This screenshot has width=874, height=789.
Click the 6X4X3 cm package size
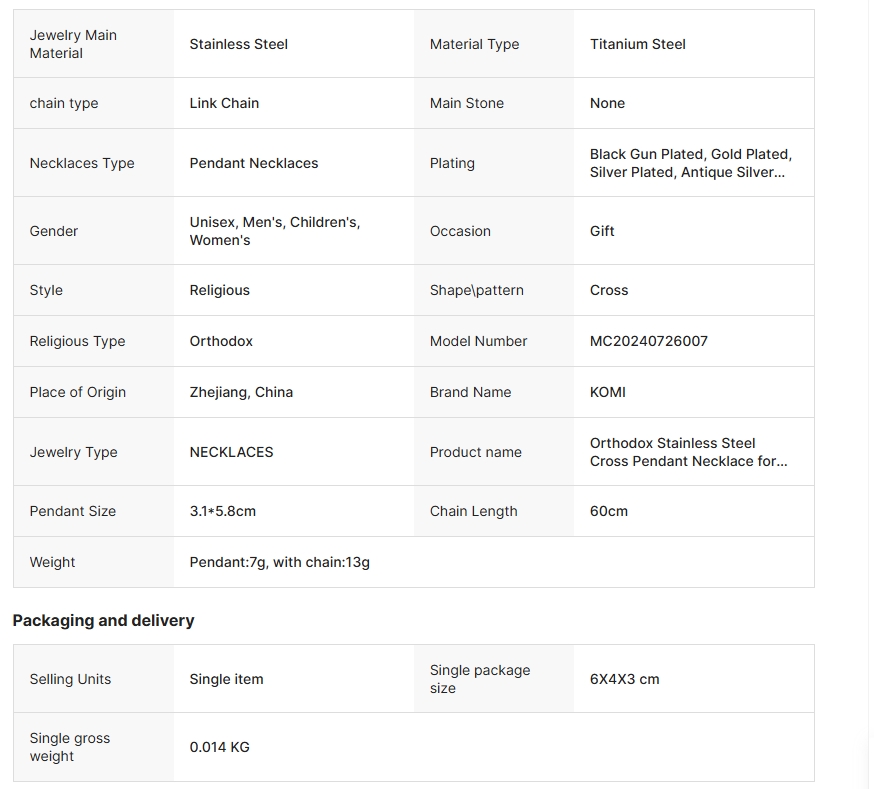624,679
